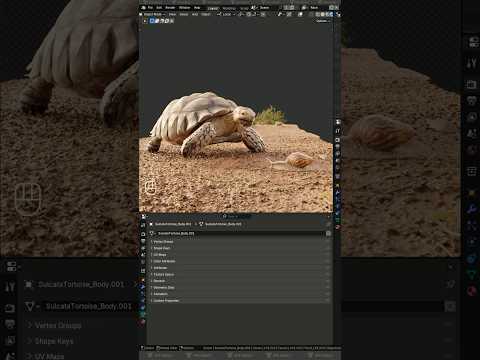
Task: Switch to solid viewport shading
Action: click(322, 14)
